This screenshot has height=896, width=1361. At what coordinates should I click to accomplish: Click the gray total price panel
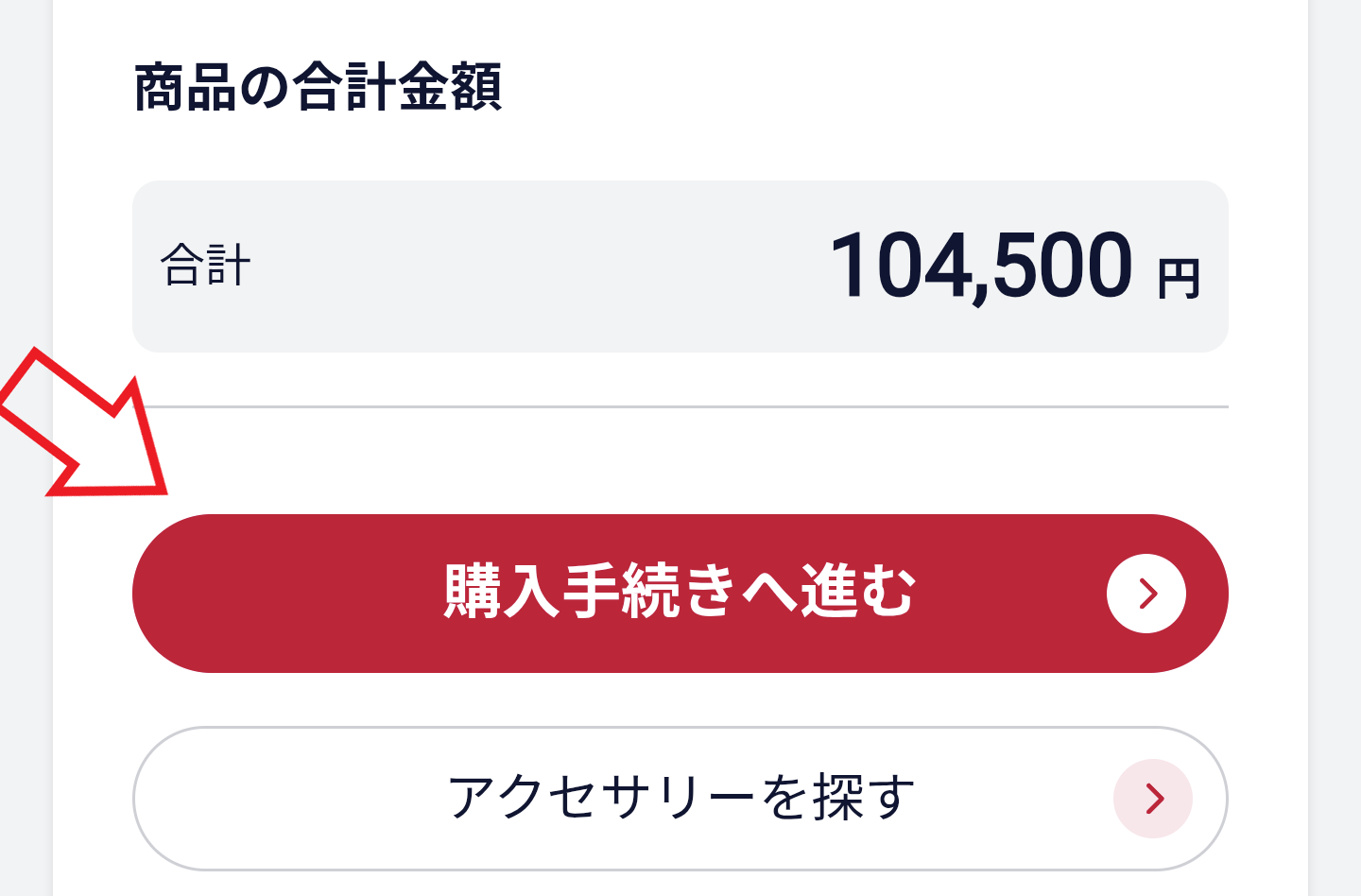pyautogui.click(x=679, y=267)
